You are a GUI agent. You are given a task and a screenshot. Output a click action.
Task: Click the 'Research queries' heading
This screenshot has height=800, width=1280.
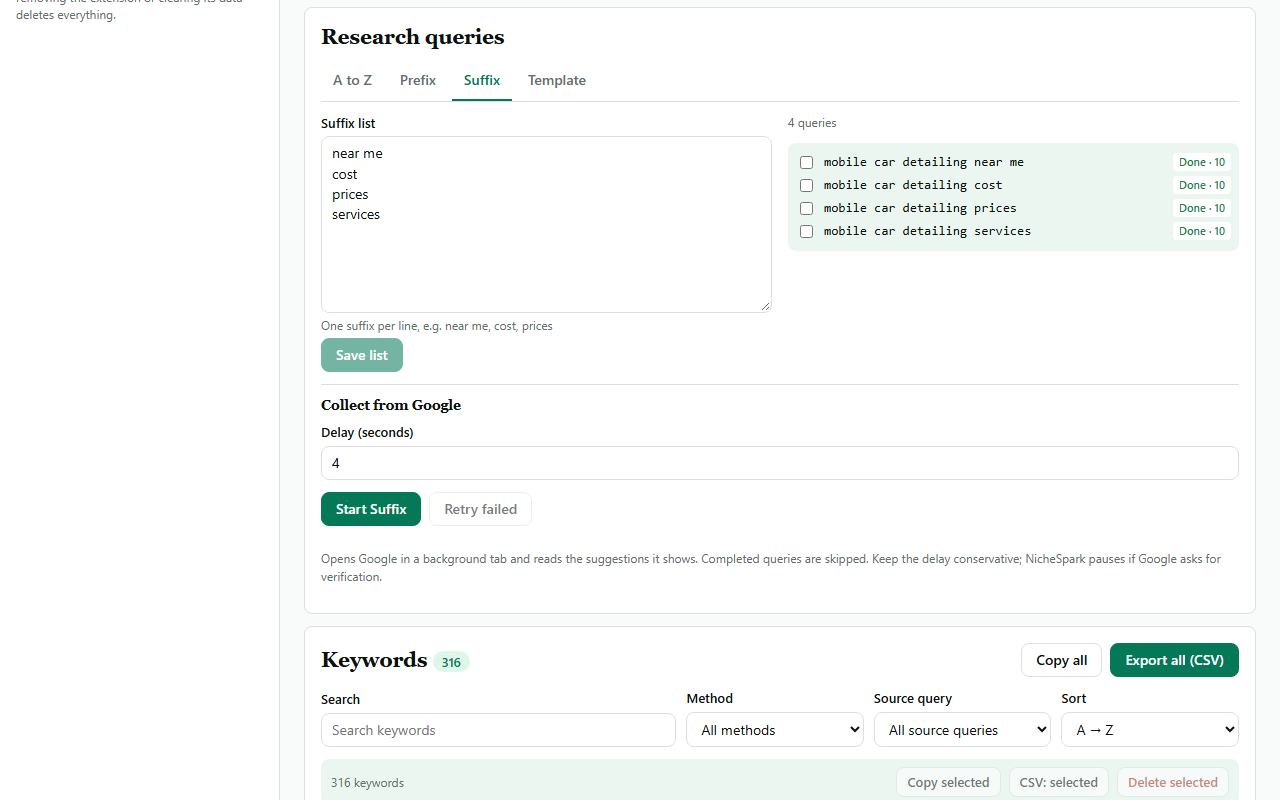click(412, 37)
